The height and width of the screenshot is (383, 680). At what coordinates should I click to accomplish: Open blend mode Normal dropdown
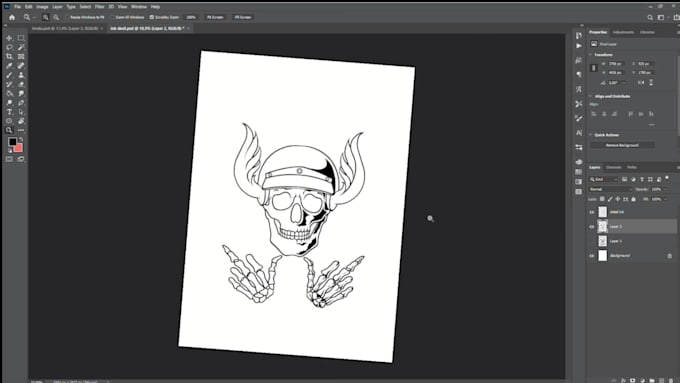click(x=610, y=189)
